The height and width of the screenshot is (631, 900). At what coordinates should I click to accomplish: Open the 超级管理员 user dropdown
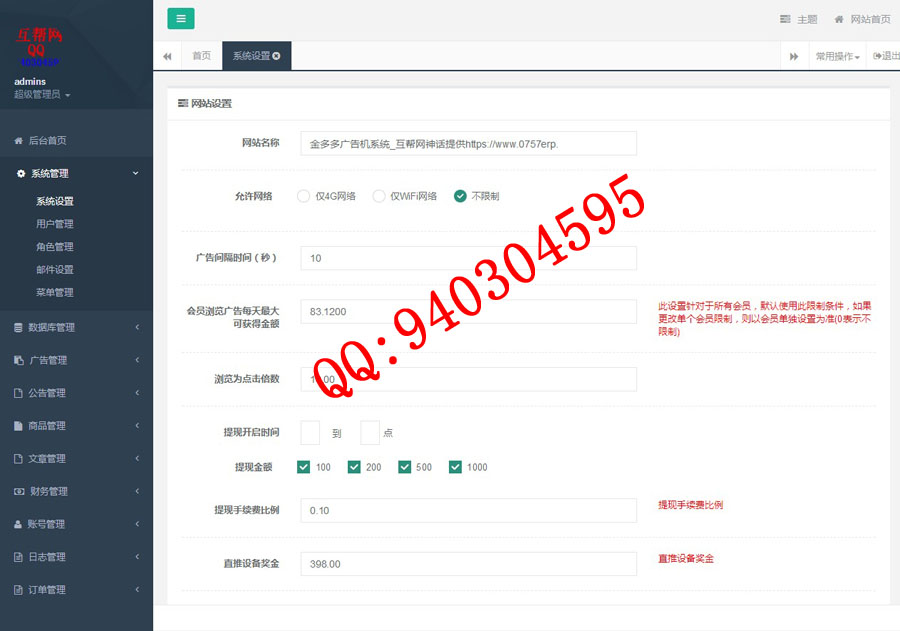coord(42,95)
